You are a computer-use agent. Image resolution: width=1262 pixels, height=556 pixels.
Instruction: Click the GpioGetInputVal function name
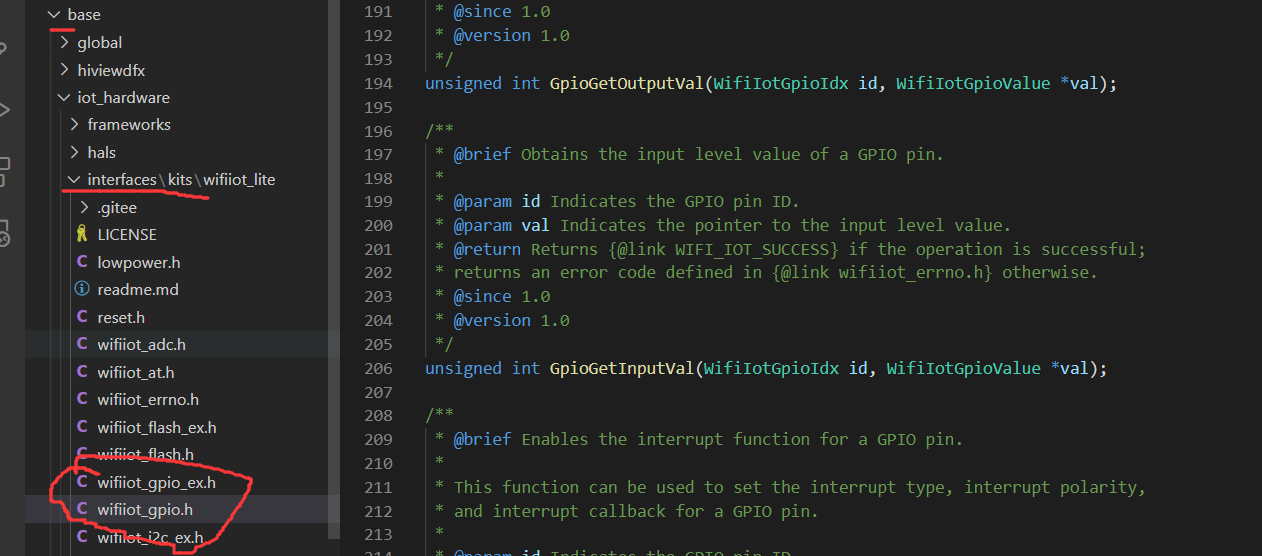pos(621,368)
